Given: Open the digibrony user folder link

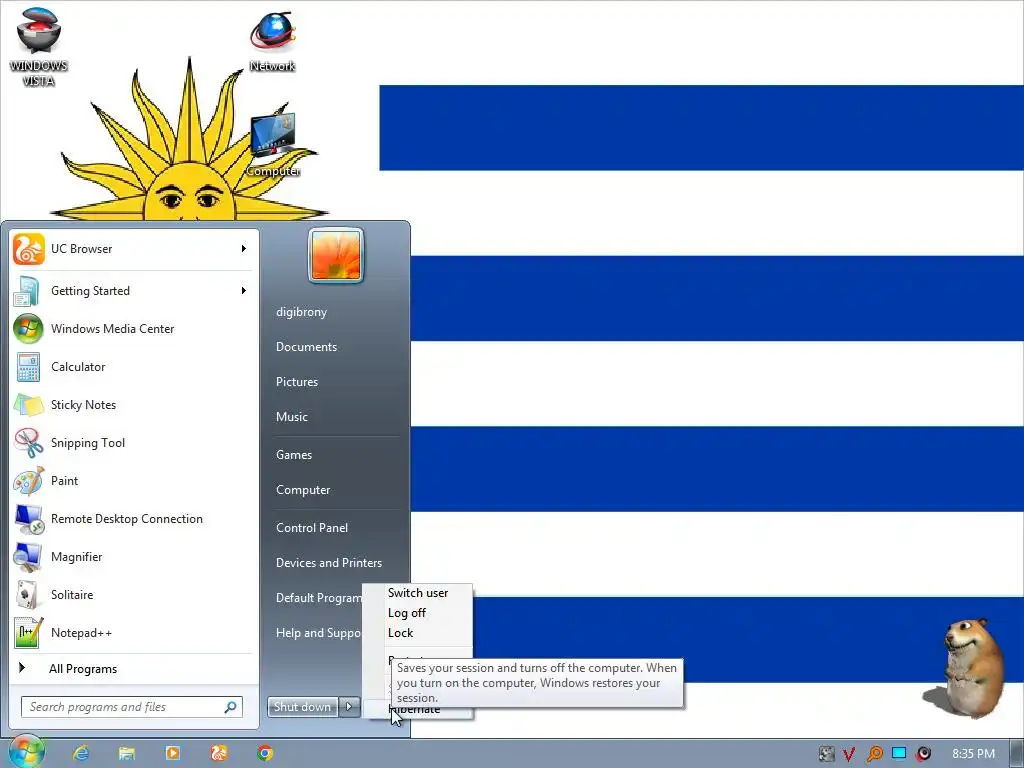Looking at the screenshot, I should 301,312.
